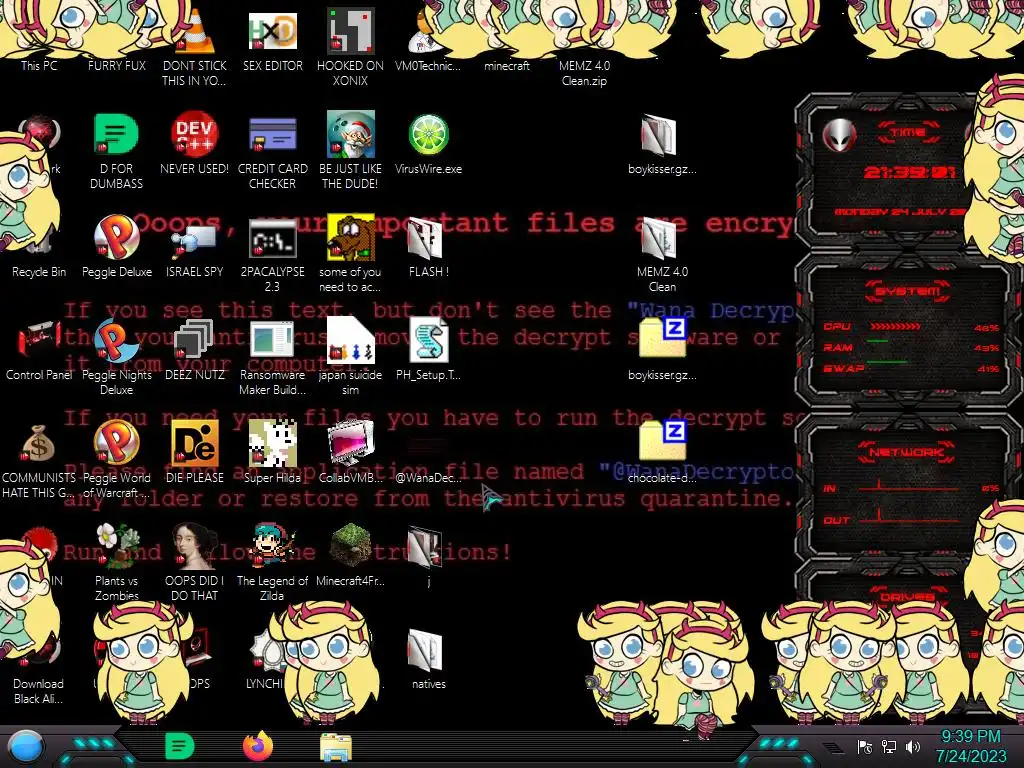
Task: Select the HOOKED ON XONIX icon
Action: tap(351, 31)
